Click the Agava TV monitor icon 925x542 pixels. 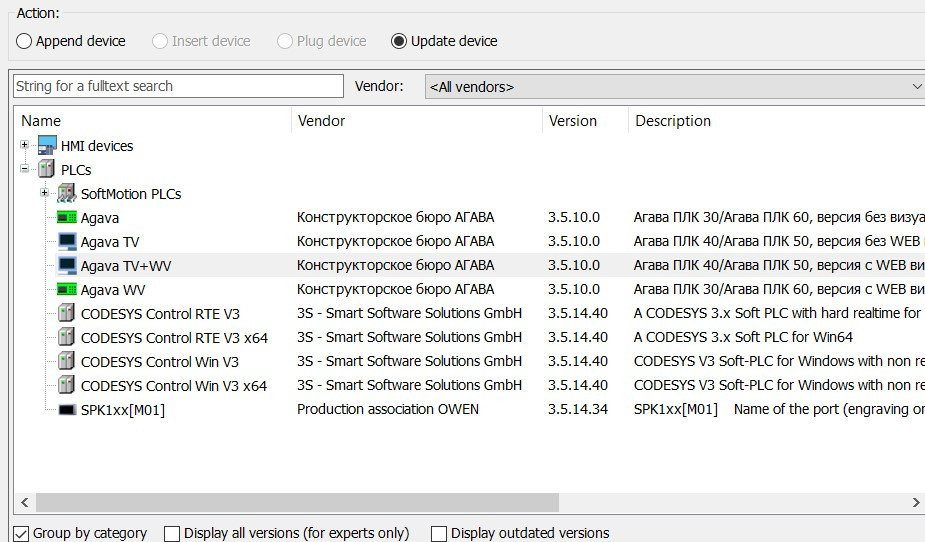(67, 242)
